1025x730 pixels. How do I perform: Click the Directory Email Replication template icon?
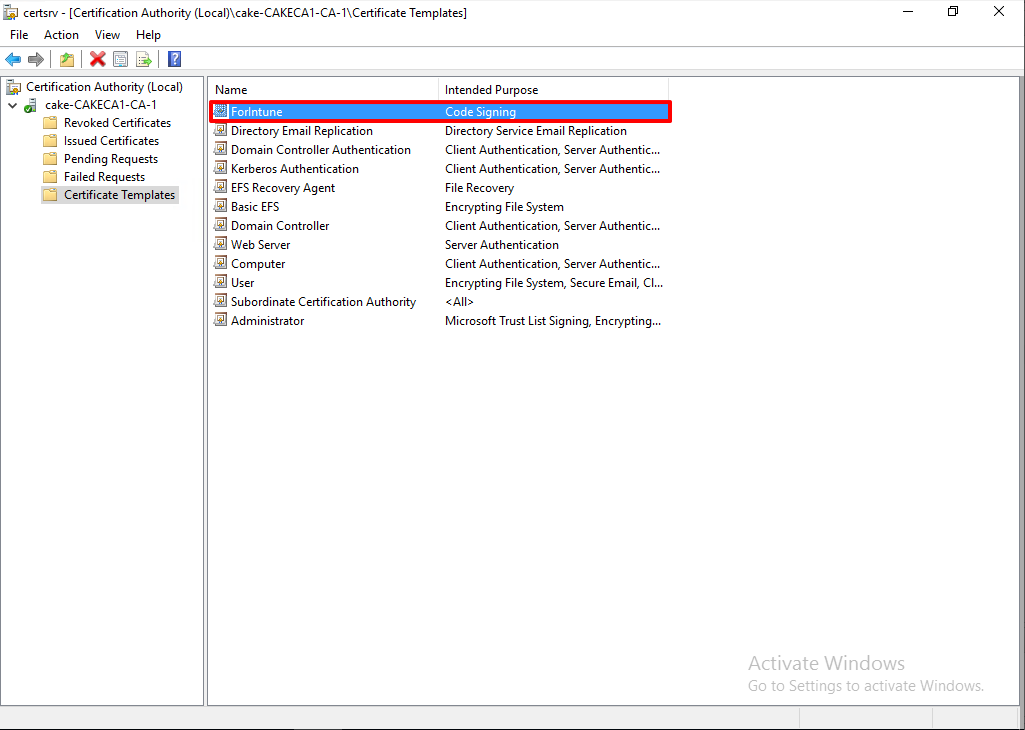[221, 131]
